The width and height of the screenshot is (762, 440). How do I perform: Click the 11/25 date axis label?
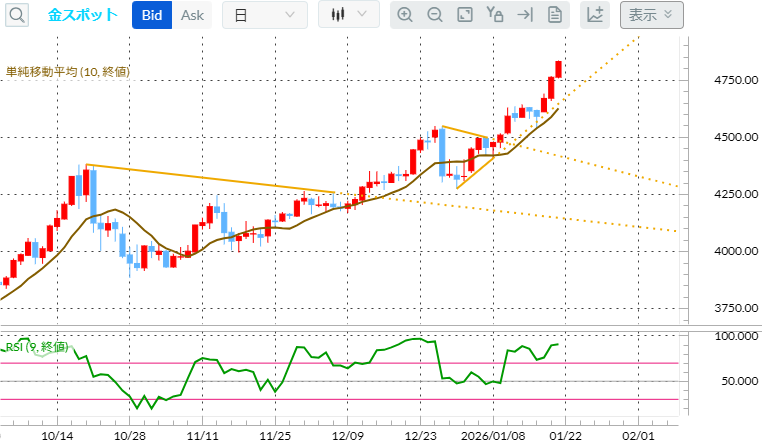tap(275, 435)
